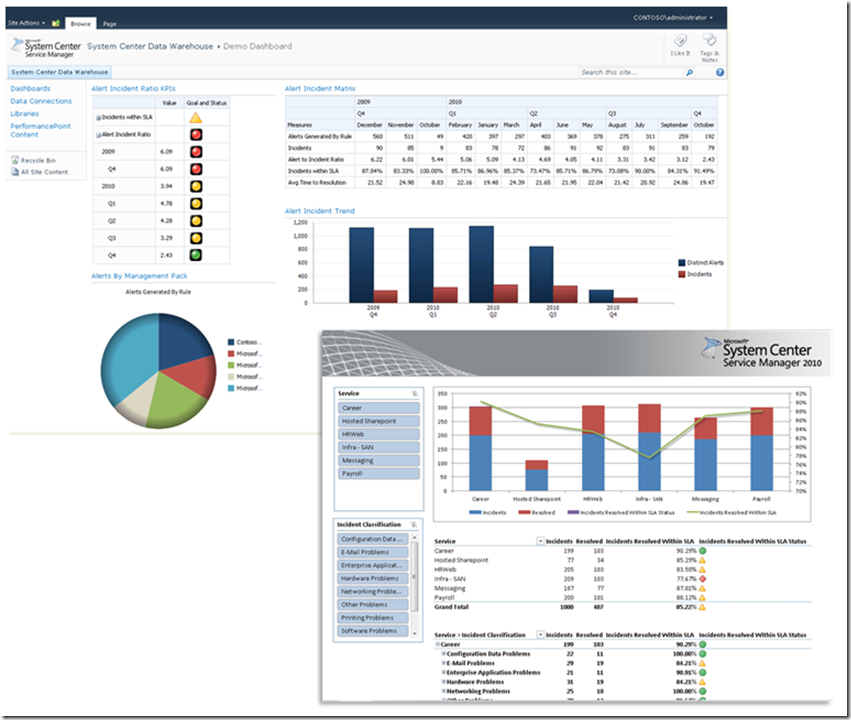Toggle the Payroll slicer item
Image resolution: width=851 pixels, height=720 pixels.
tap(379, 474)
